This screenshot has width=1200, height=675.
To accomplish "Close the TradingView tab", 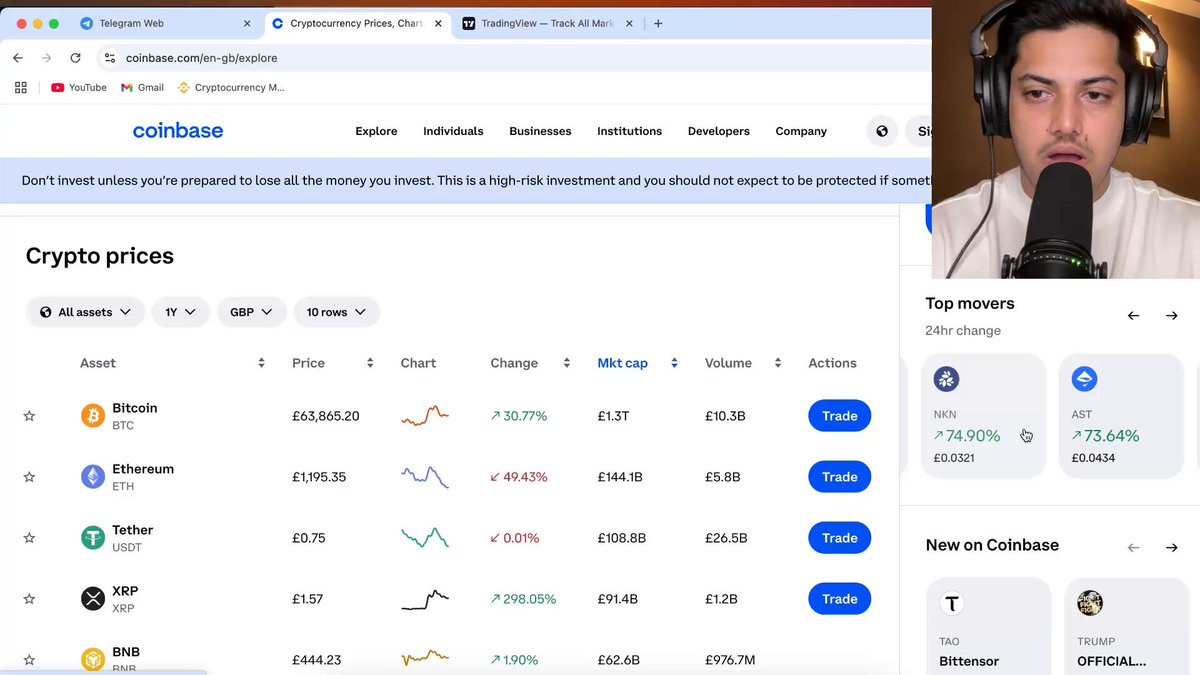I will 631,23.
